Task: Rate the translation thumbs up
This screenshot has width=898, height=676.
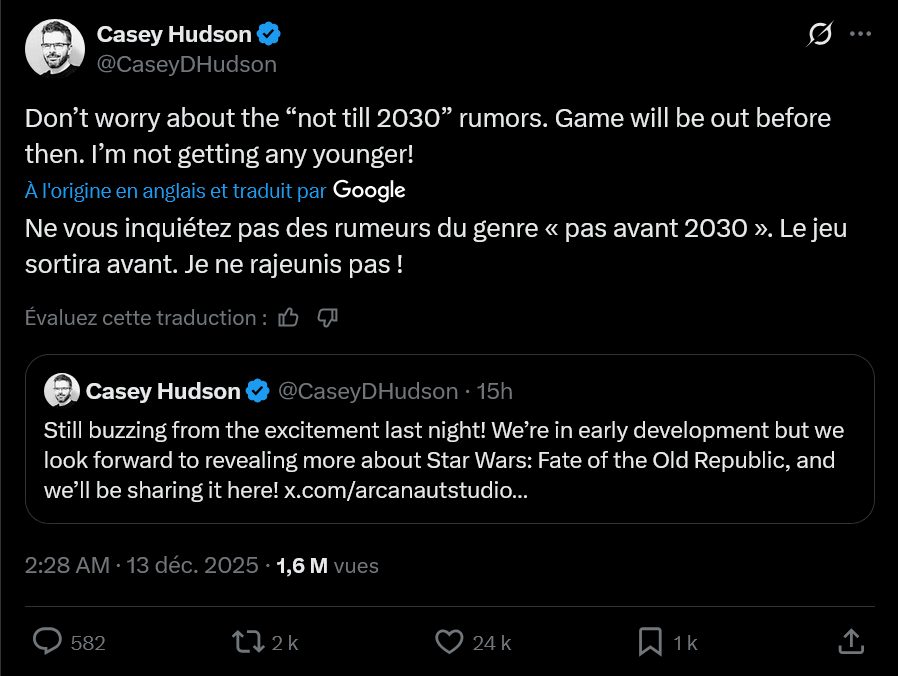Action: point(288,318)
